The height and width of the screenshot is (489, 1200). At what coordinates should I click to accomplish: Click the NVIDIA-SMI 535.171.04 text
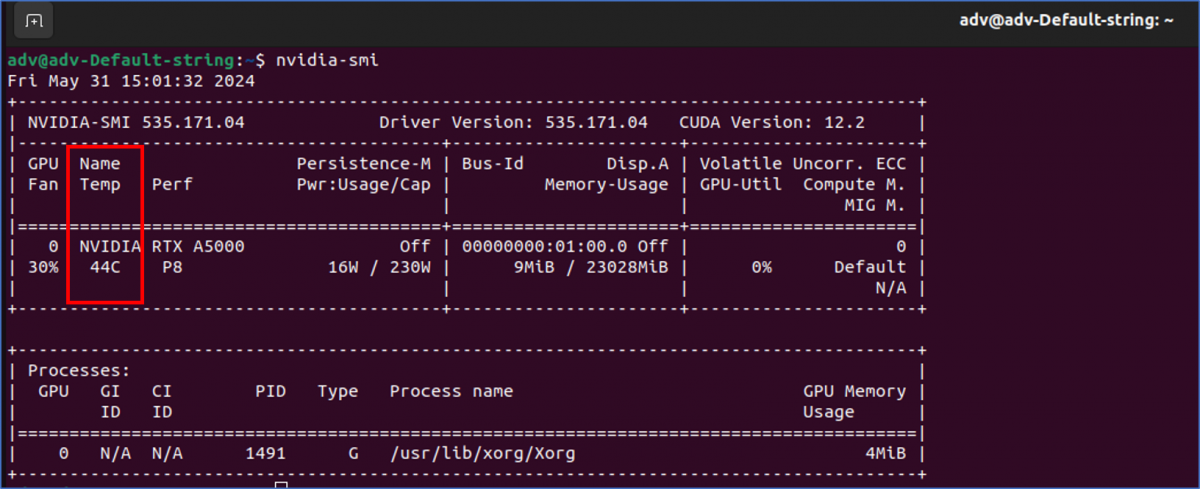(x=136, y=123)
